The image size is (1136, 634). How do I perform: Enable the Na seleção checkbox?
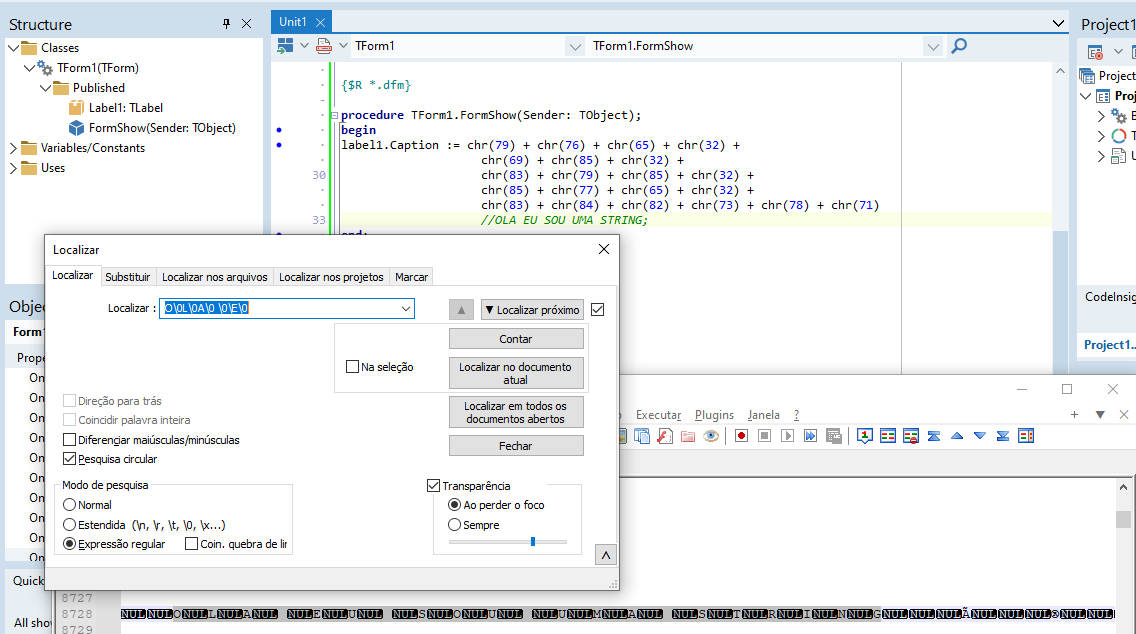click(x=353, y=367)
